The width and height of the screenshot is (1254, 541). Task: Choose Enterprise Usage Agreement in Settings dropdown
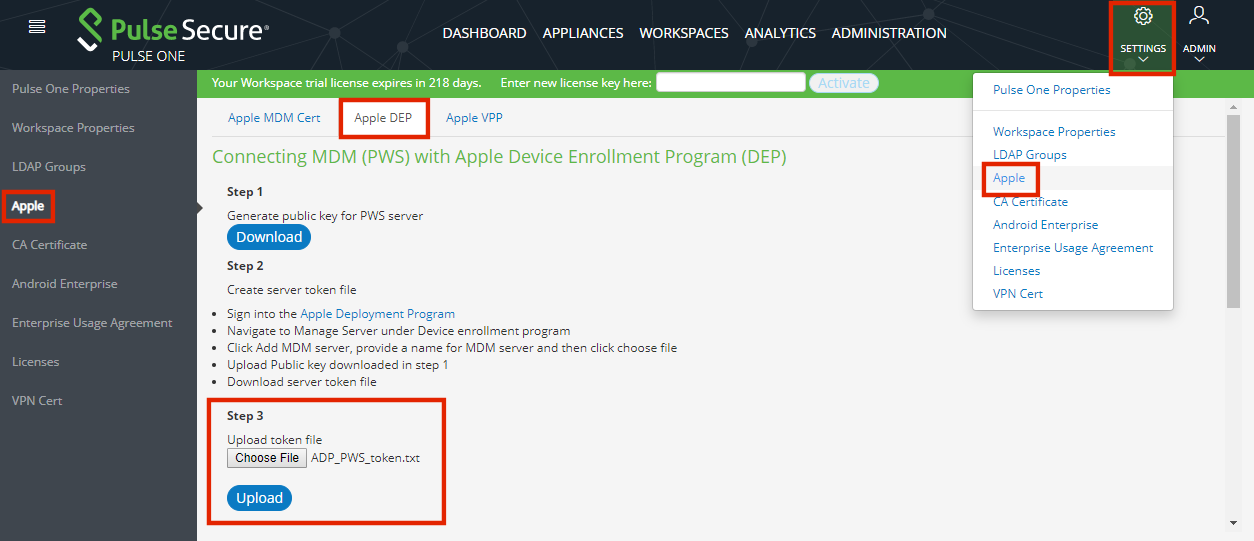tap(1073, 248)
